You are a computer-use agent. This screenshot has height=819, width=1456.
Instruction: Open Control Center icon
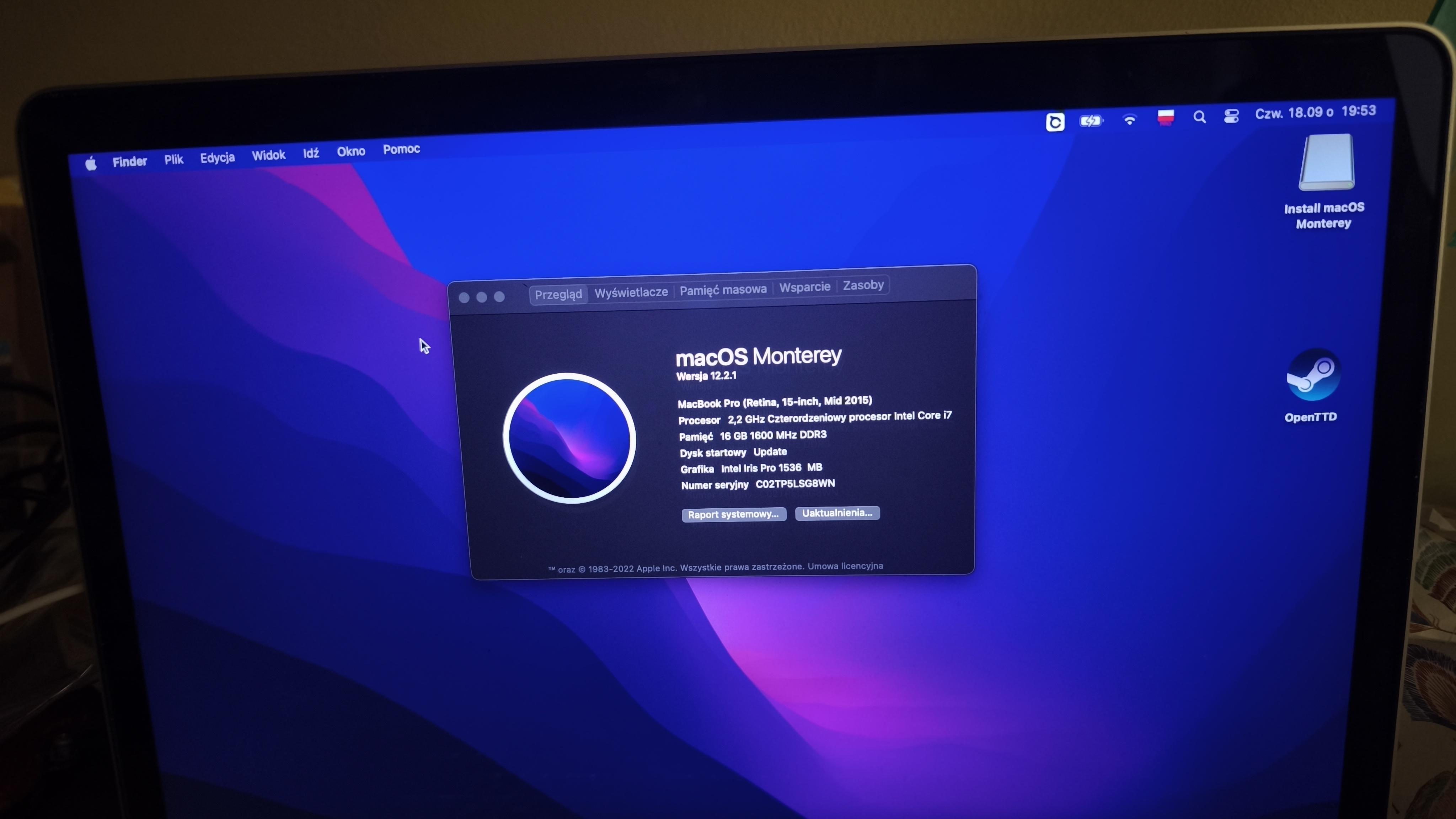point(1232,116)
